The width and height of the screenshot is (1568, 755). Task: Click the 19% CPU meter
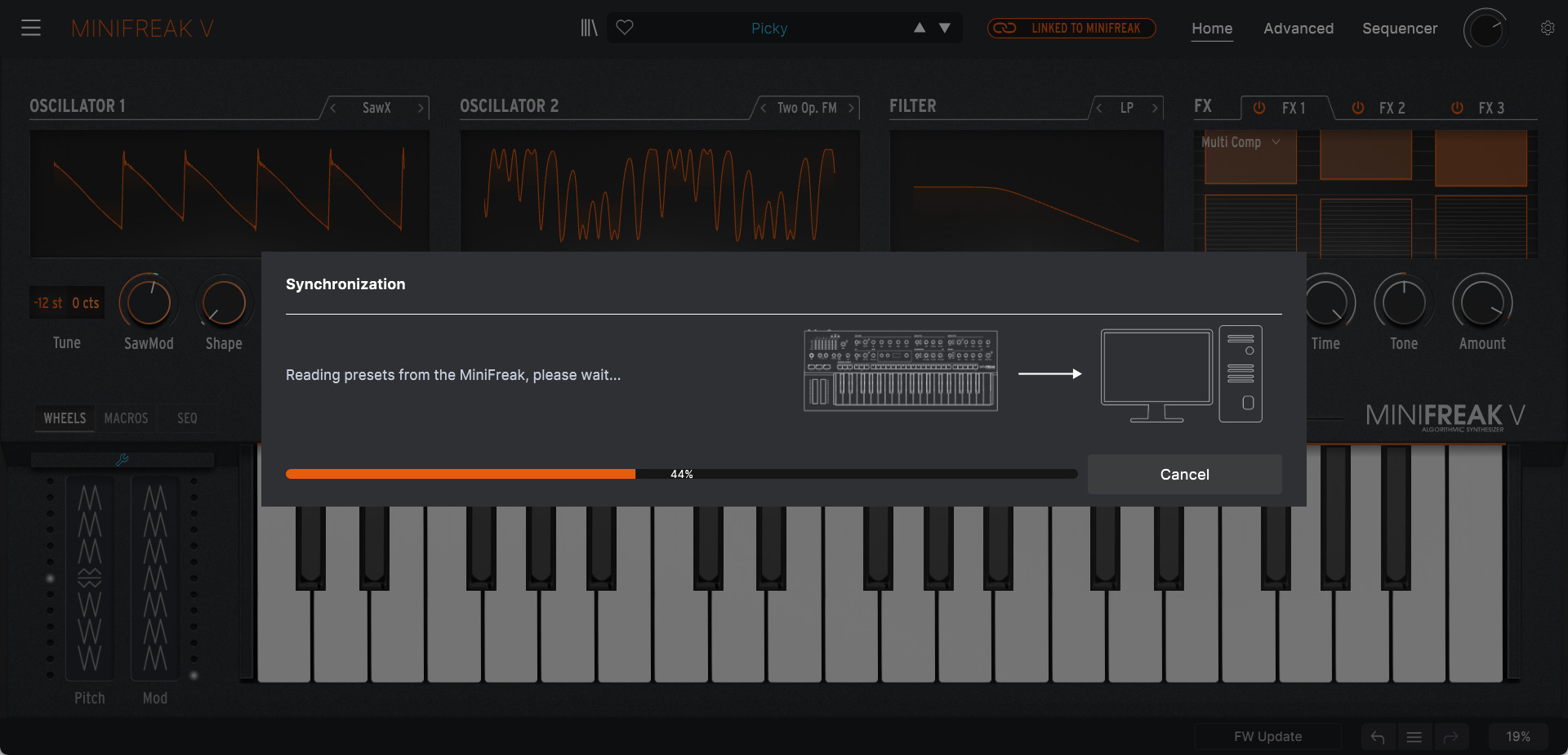point(1518,737)
